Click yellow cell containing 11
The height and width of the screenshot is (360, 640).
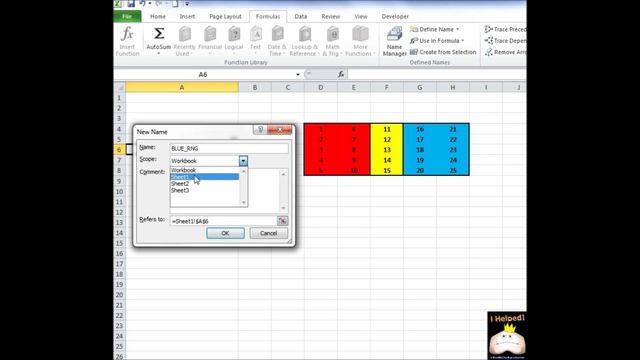tap(387, 129)
